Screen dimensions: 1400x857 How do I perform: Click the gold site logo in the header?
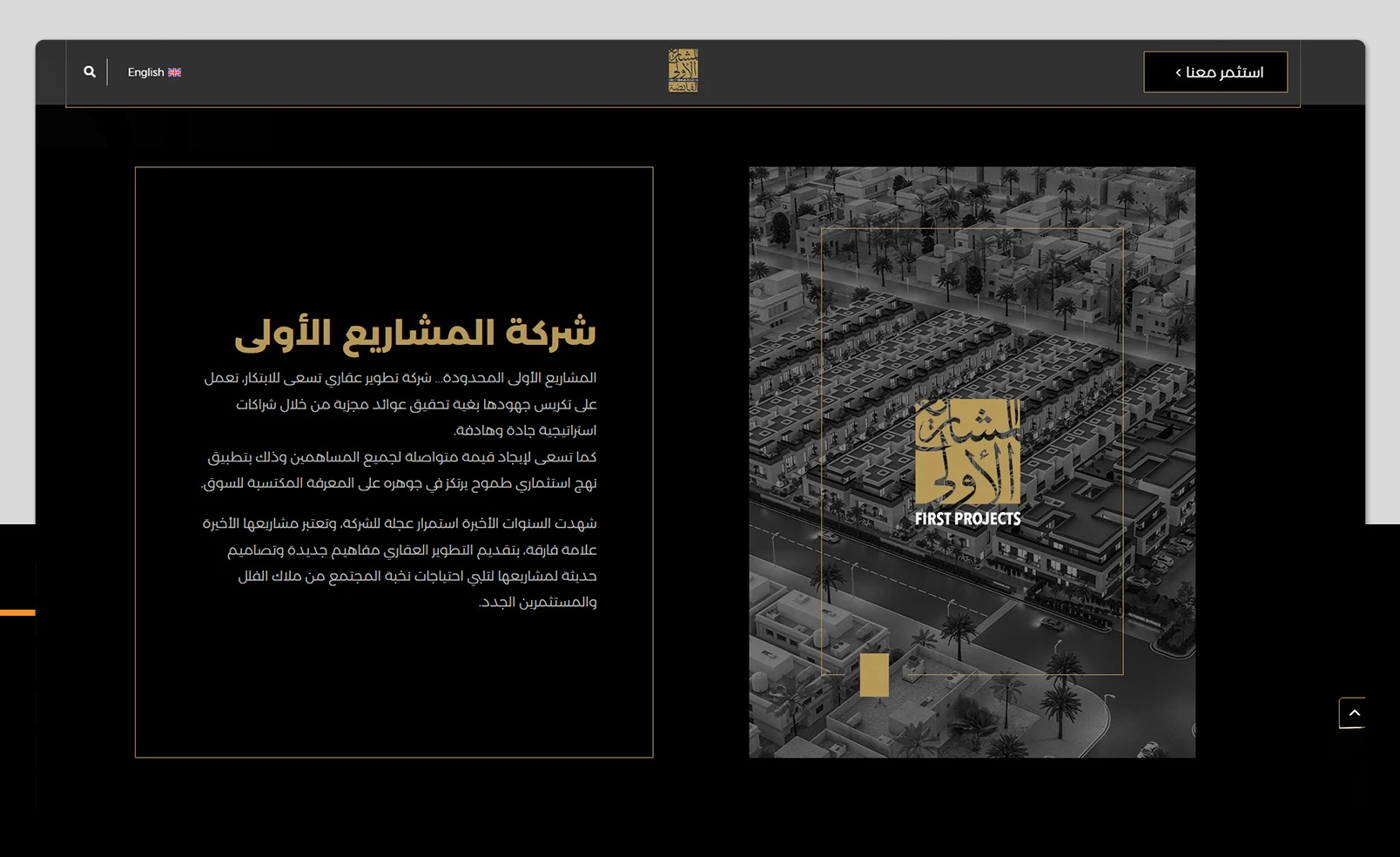(683, 71)
